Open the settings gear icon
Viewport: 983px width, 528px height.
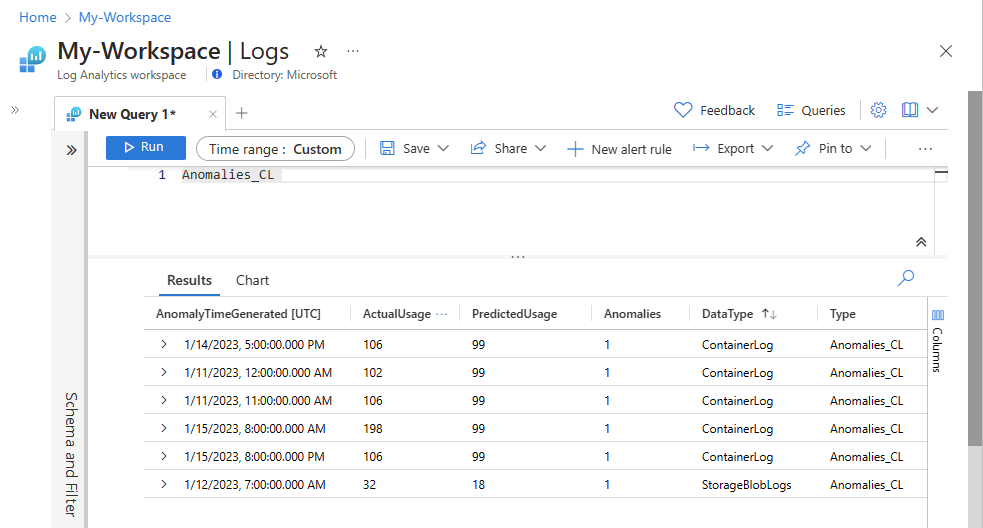879,110
